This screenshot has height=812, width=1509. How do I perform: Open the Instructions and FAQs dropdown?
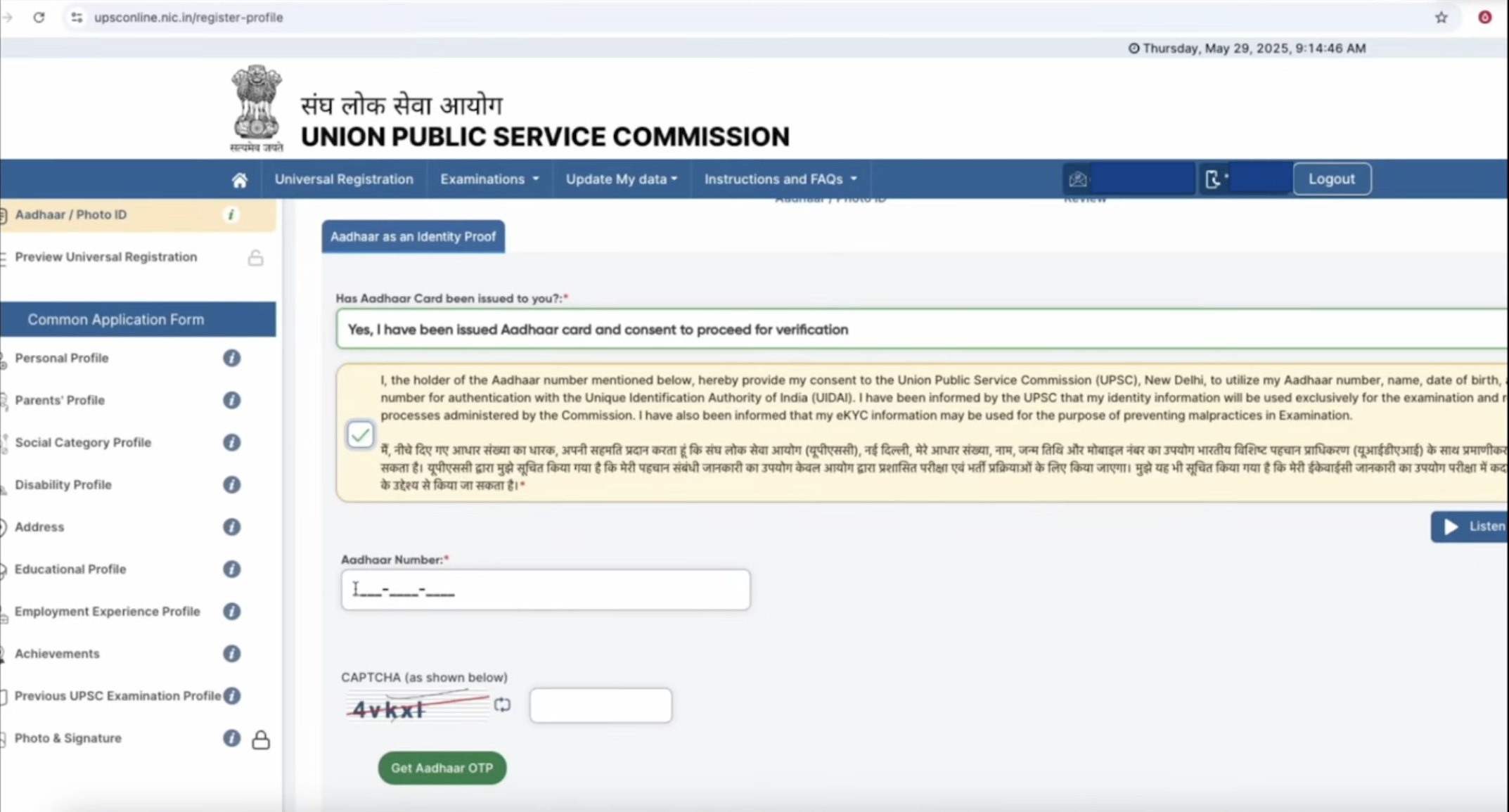(781, 179)
